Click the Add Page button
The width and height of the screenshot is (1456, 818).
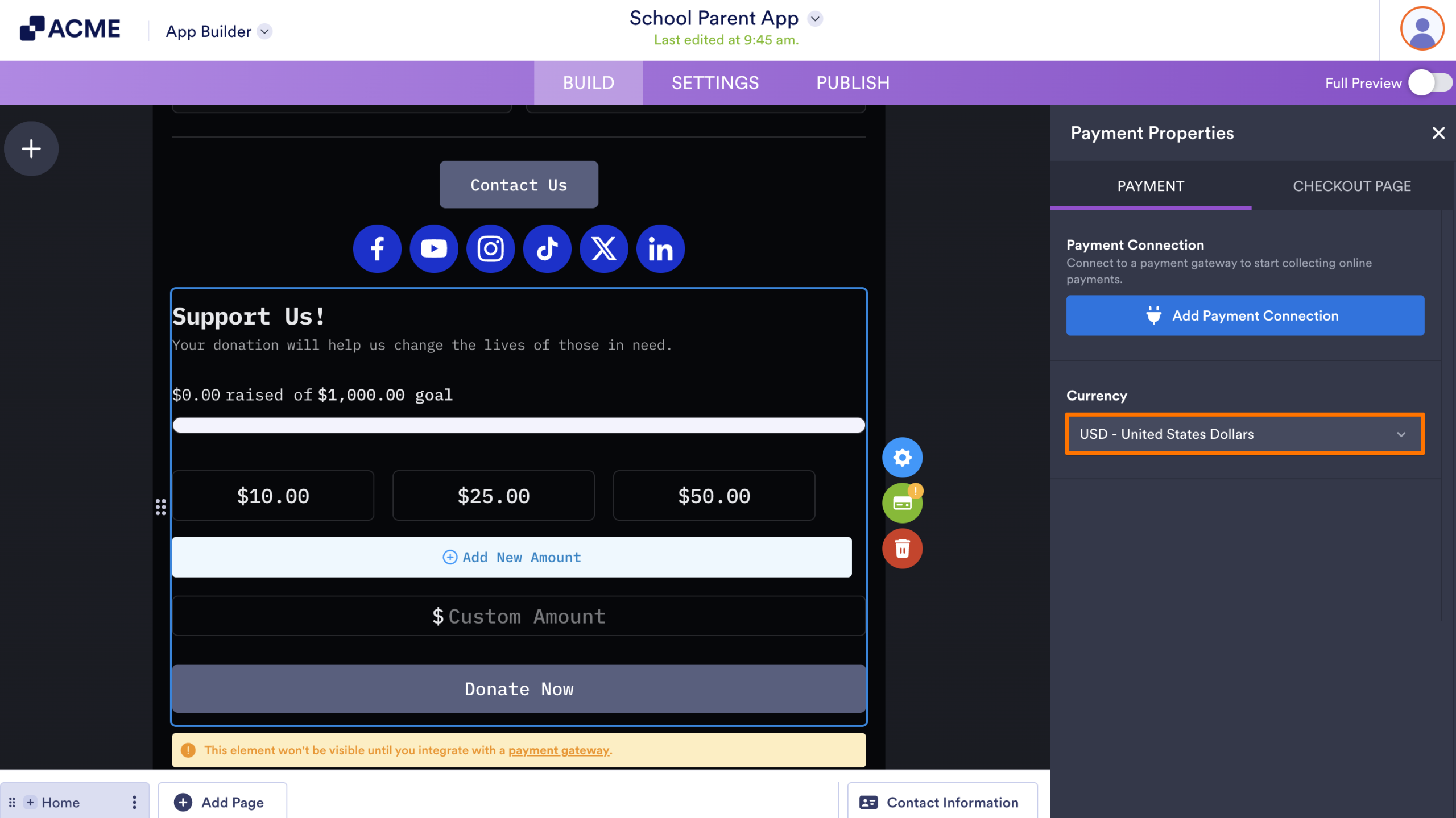[222, 802]
